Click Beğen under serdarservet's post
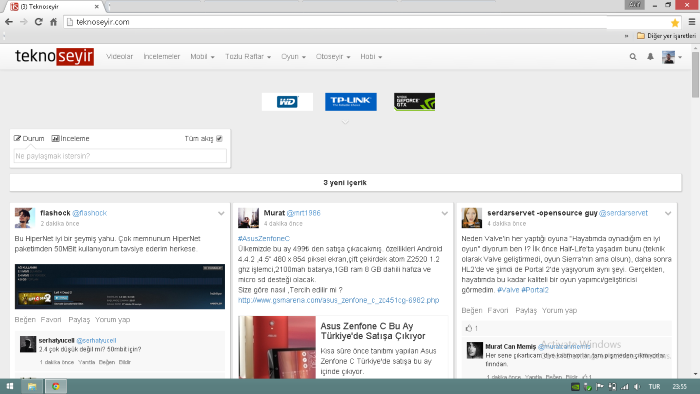 (x=472, y=311)
